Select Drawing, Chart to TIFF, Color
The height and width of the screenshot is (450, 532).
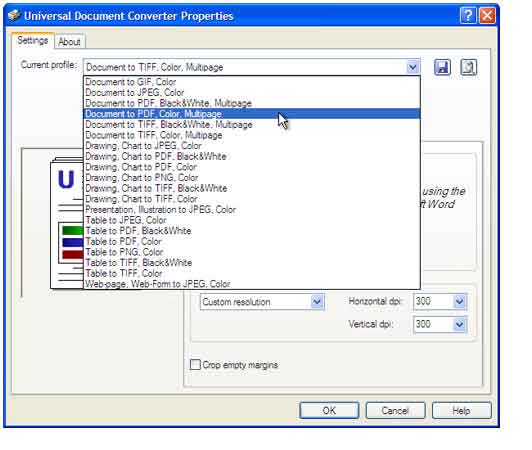[x=252, y=199]
